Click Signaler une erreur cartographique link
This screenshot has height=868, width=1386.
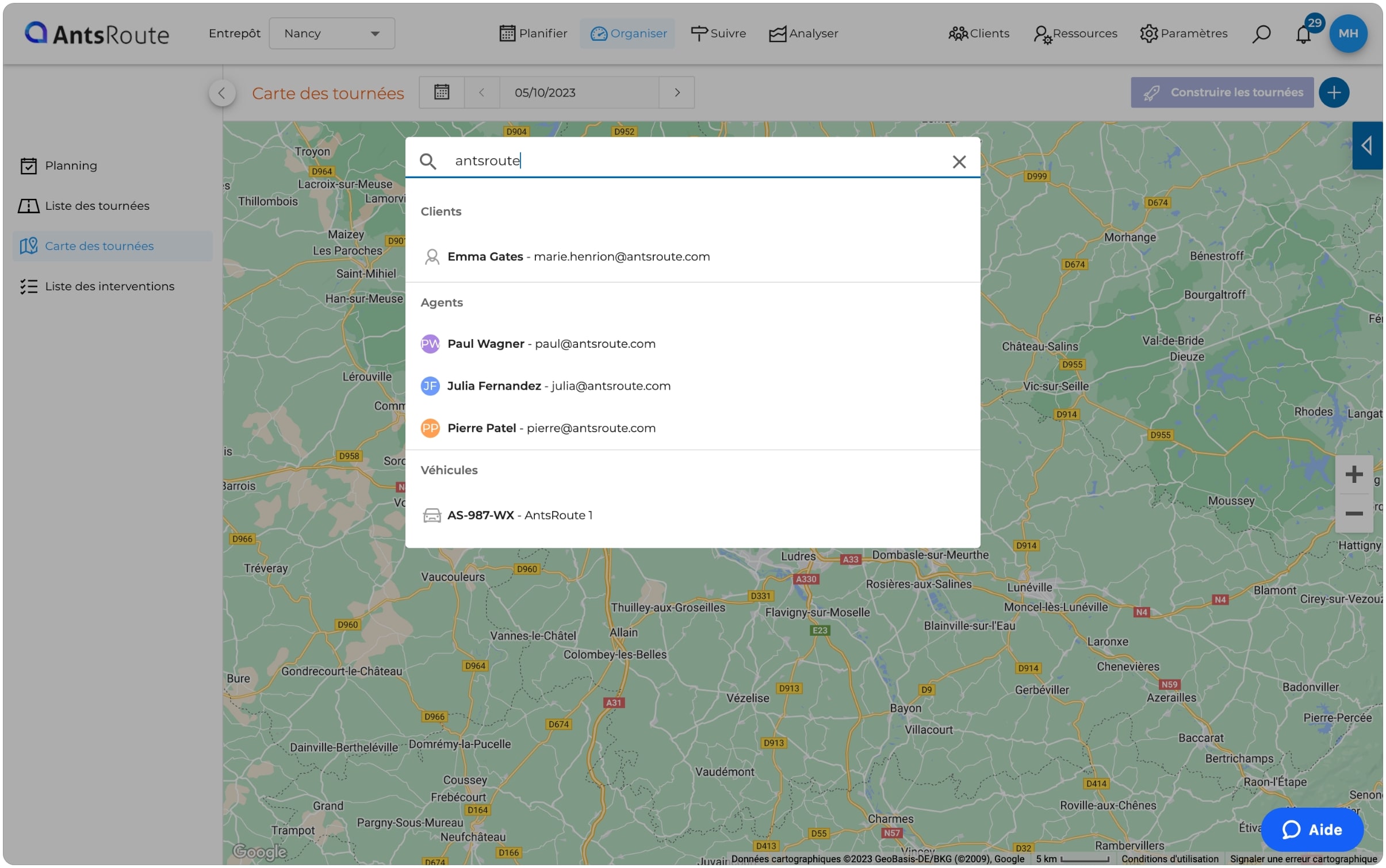pyautogui.click(x=1303, y=859)
